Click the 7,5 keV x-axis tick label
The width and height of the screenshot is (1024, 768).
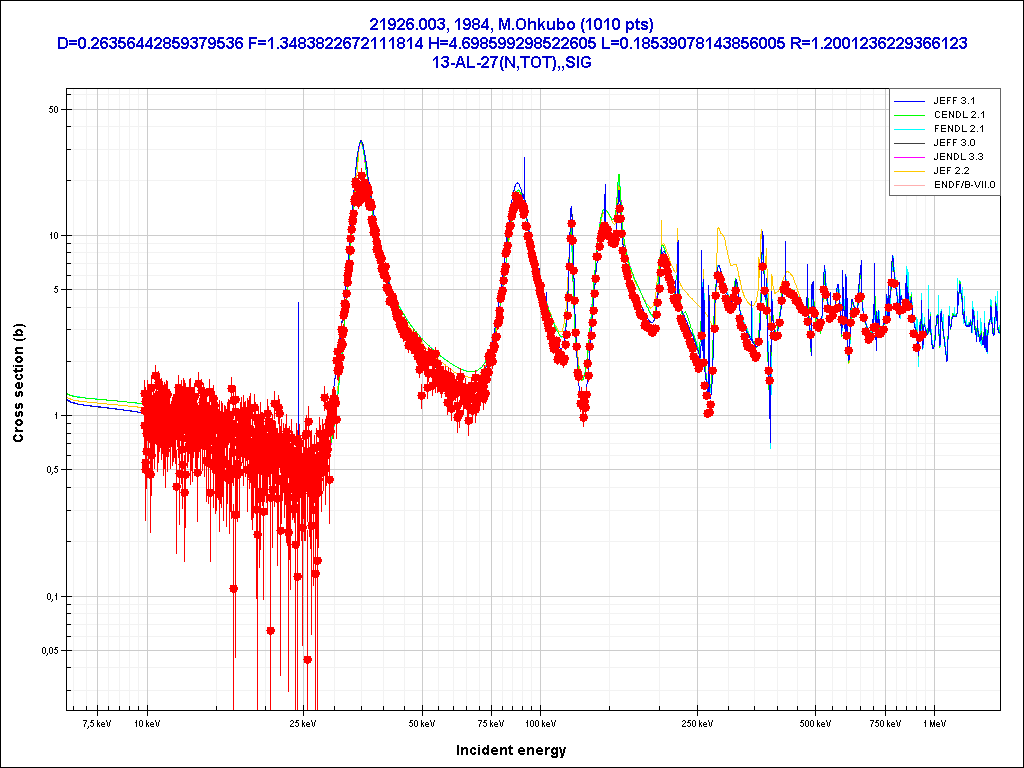coord(98,723)
